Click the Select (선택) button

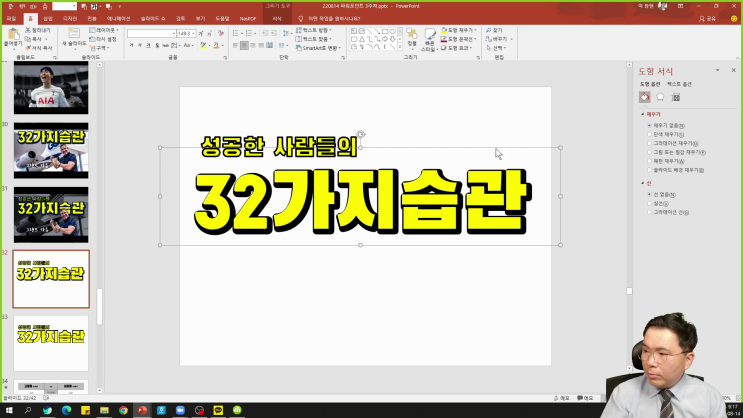point(496,48)
